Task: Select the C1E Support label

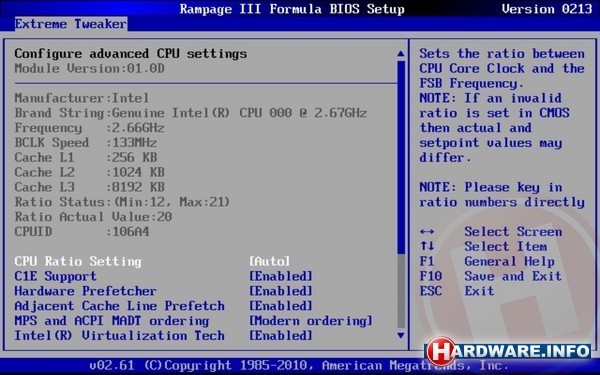Action: coord(55,276)
